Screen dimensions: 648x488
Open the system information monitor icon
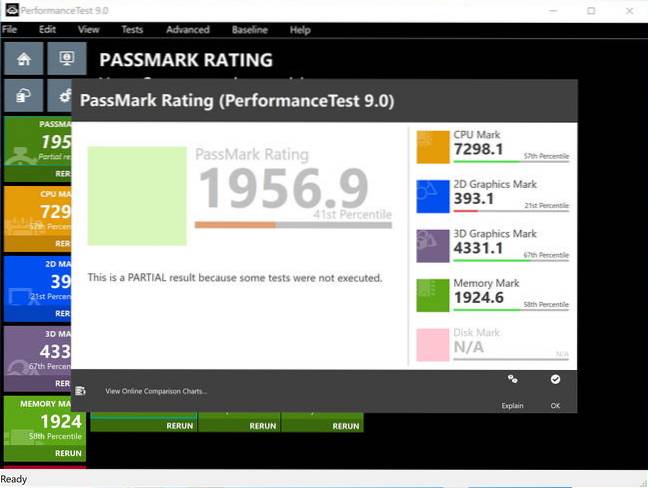pos(67,60)
